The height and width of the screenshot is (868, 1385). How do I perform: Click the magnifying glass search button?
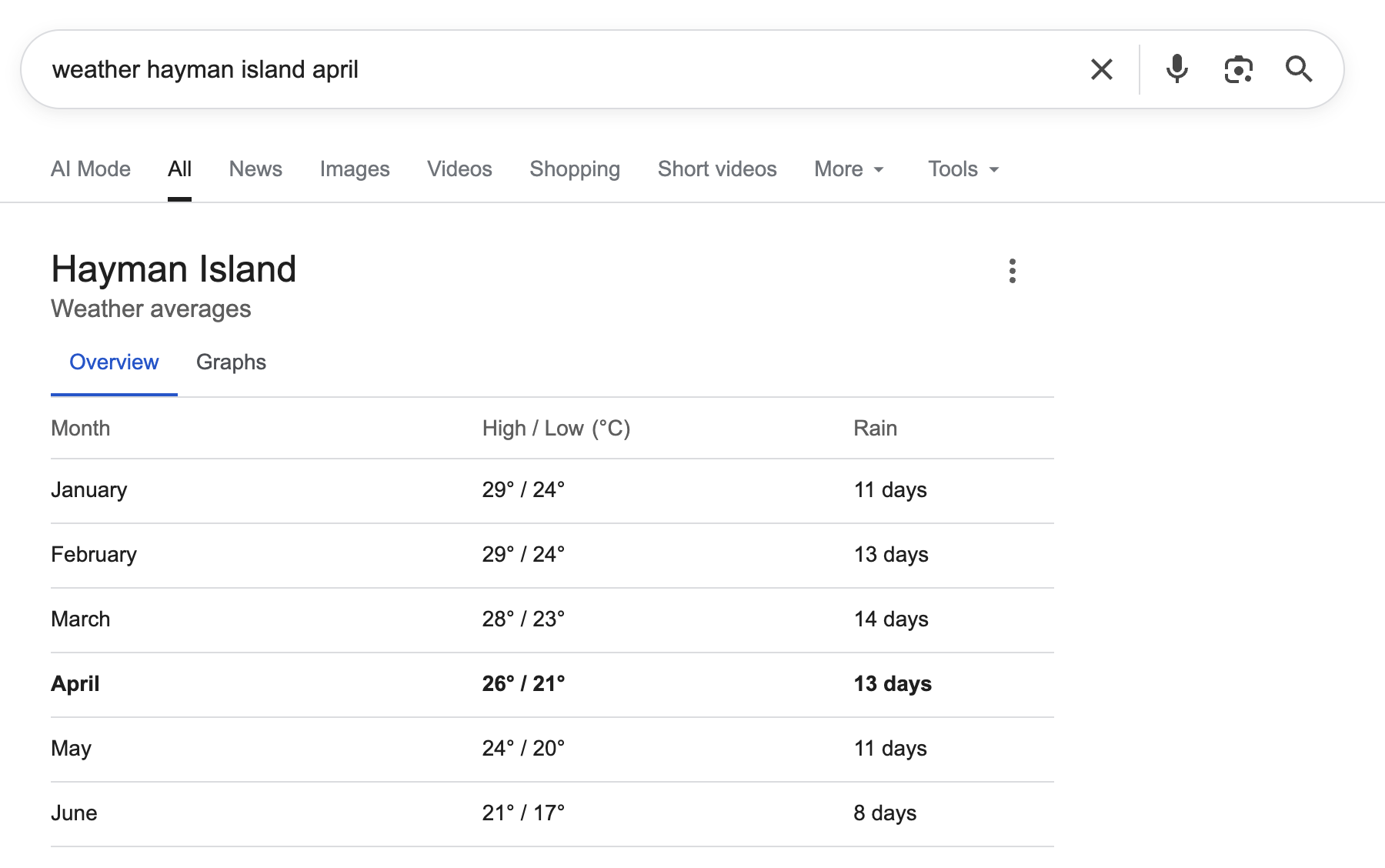(x=1299, y=69)
